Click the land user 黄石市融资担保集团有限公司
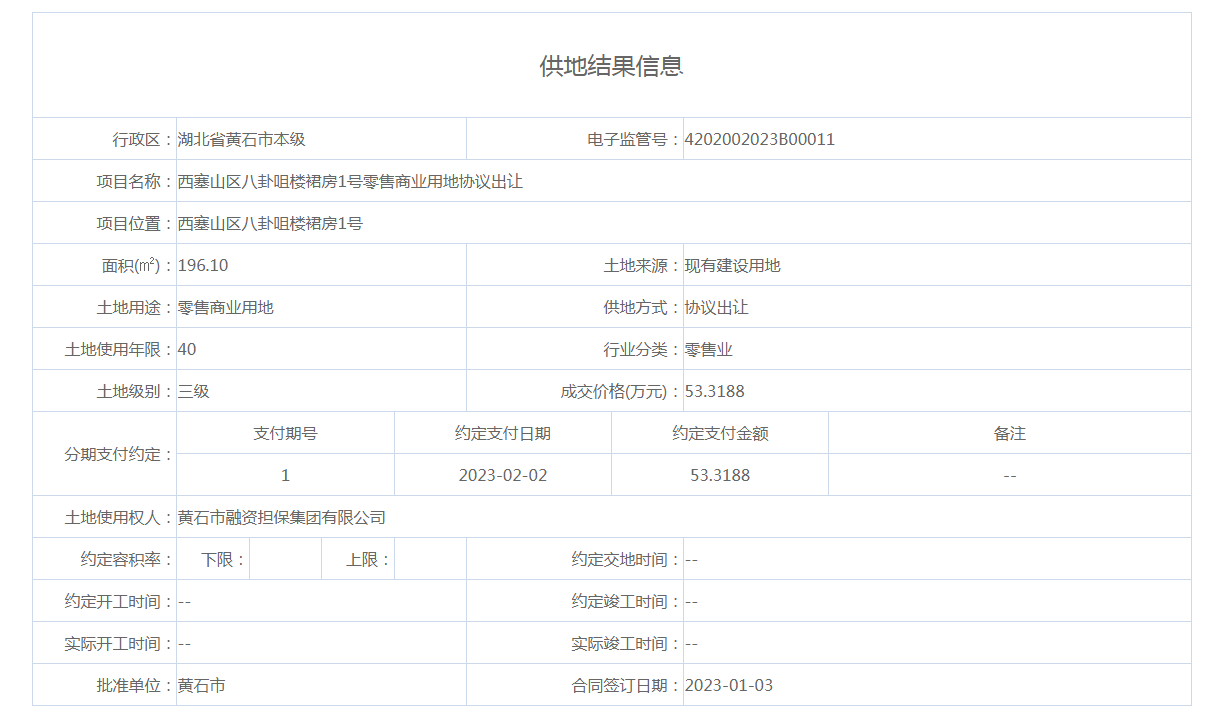This screenshot has width=1216, height=713. [x=282, y=517]
